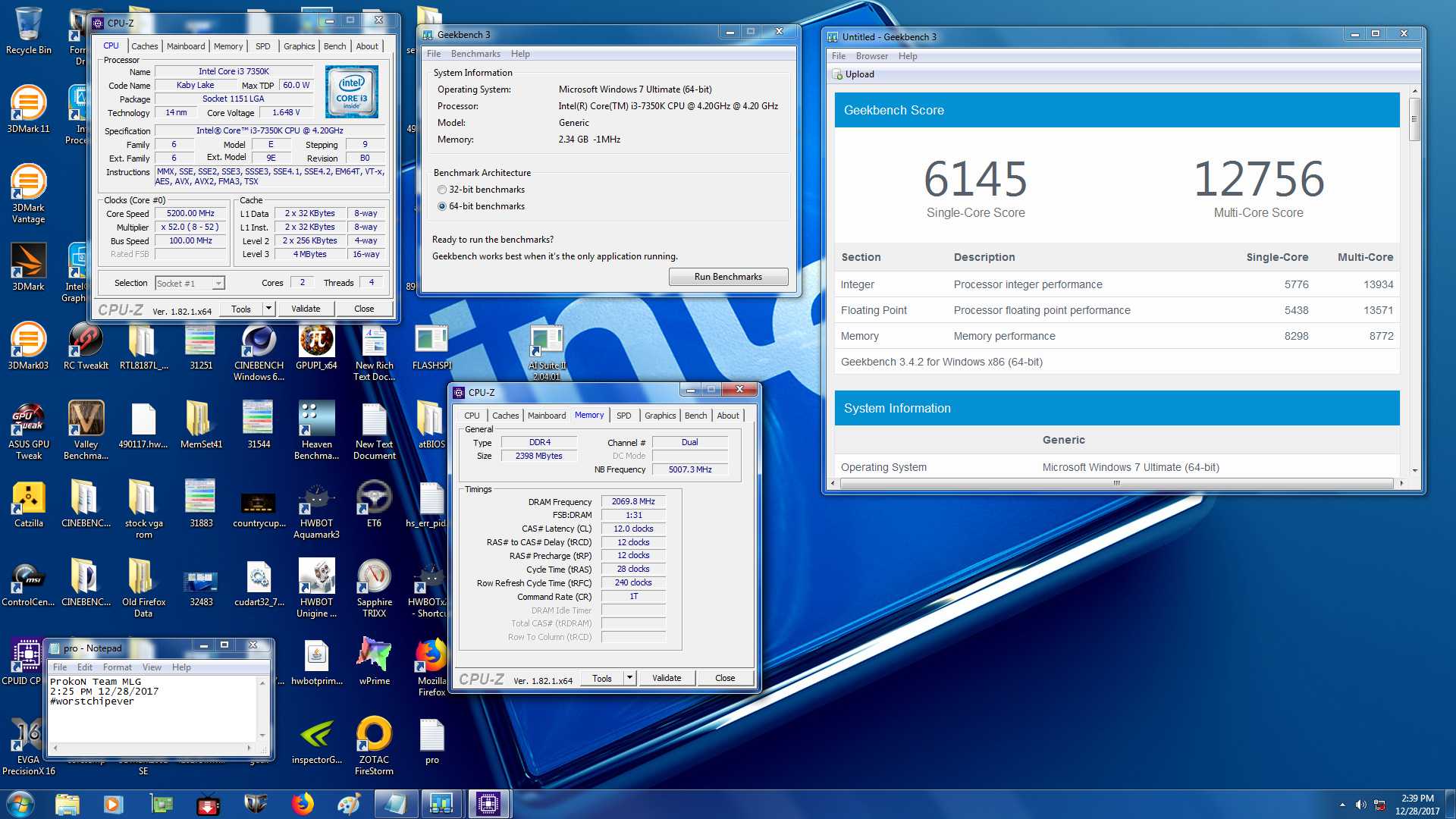This screenshot has height=819, width=1456.
Task: Open the 3DMark Vantage shortcut
Action: [x=29, y=193]
